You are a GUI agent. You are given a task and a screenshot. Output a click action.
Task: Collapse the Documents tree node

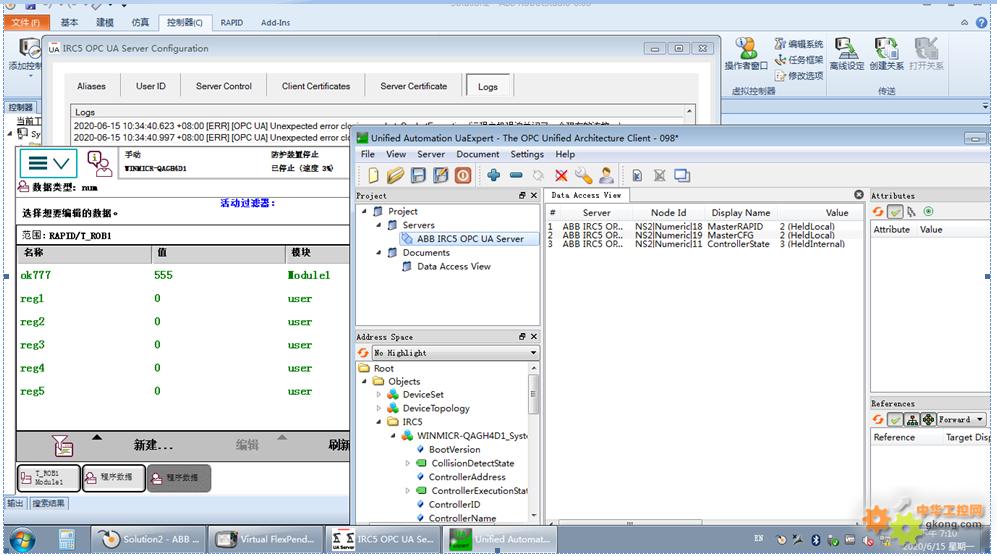(379, 253)
